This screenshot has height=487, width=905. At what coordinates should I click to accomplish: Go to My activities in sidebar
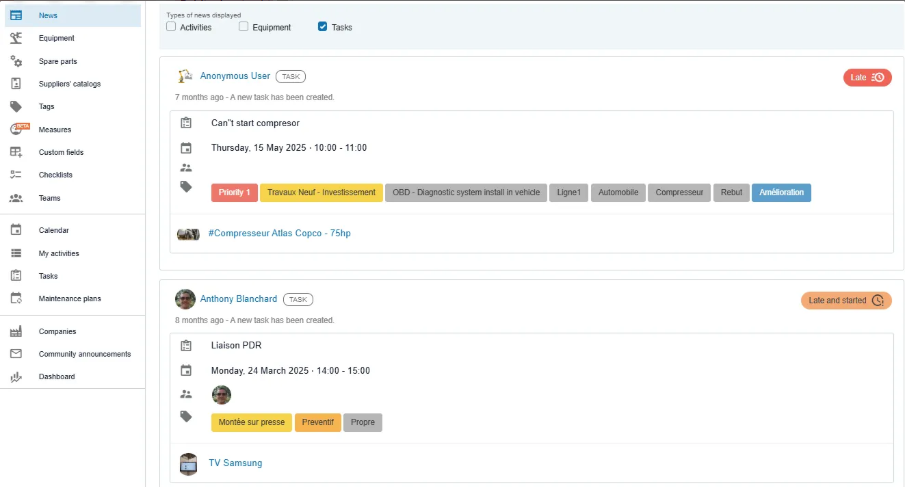[58, 254]
